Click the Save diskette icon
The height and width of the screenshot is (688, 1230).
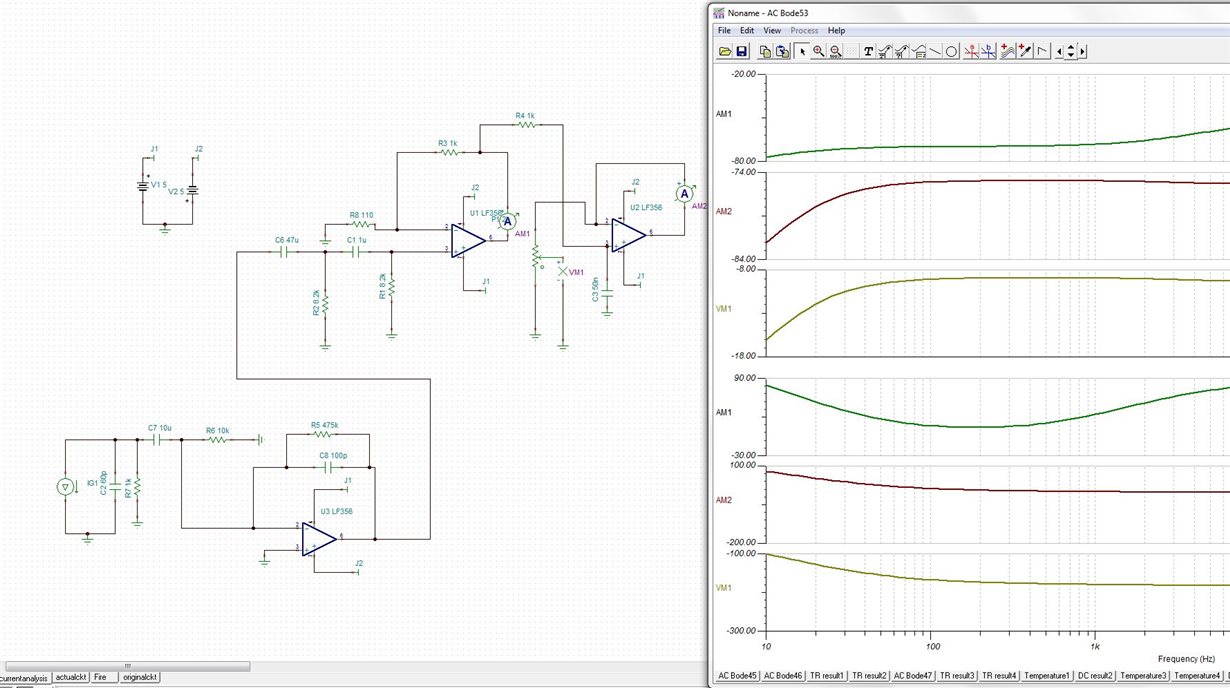[742, 51]
